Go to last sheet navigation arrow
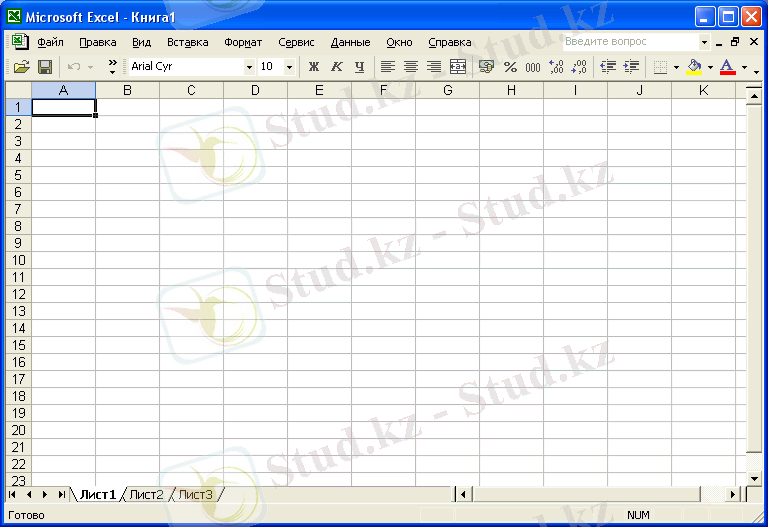The height and width of the screenshot is (527, 768). pyautogui.click(x=61, y=495)
